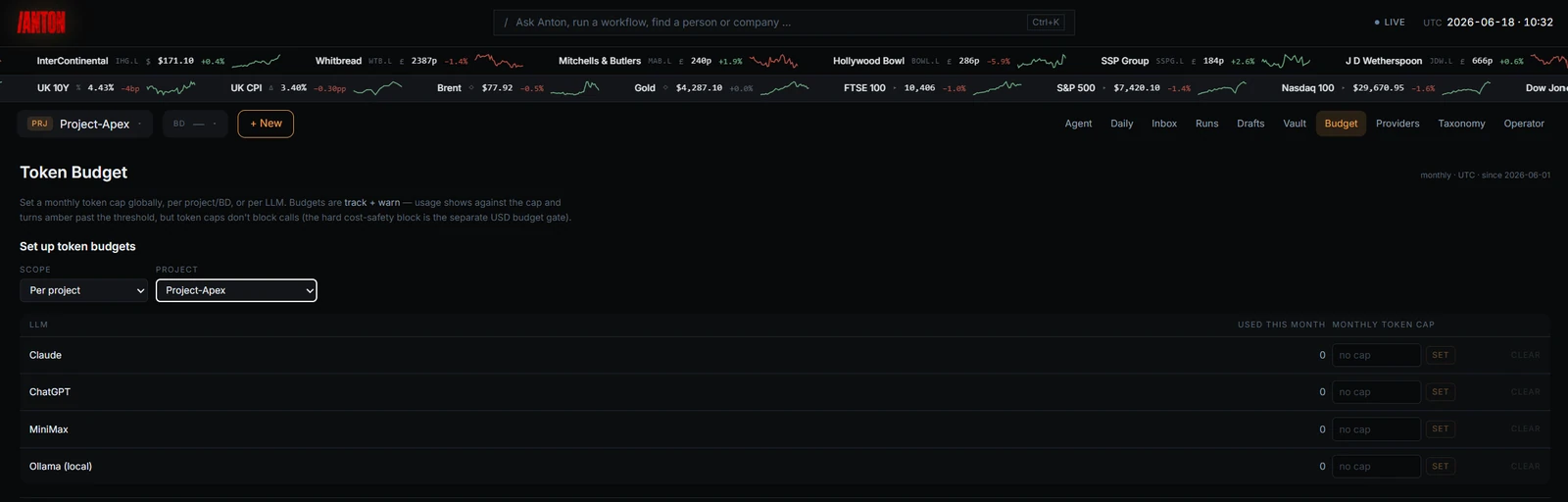The height and width of the screenshot is (502, 1568).
Task: Click CLEAR for the ChatGPT row
Action: [1525, 392]
